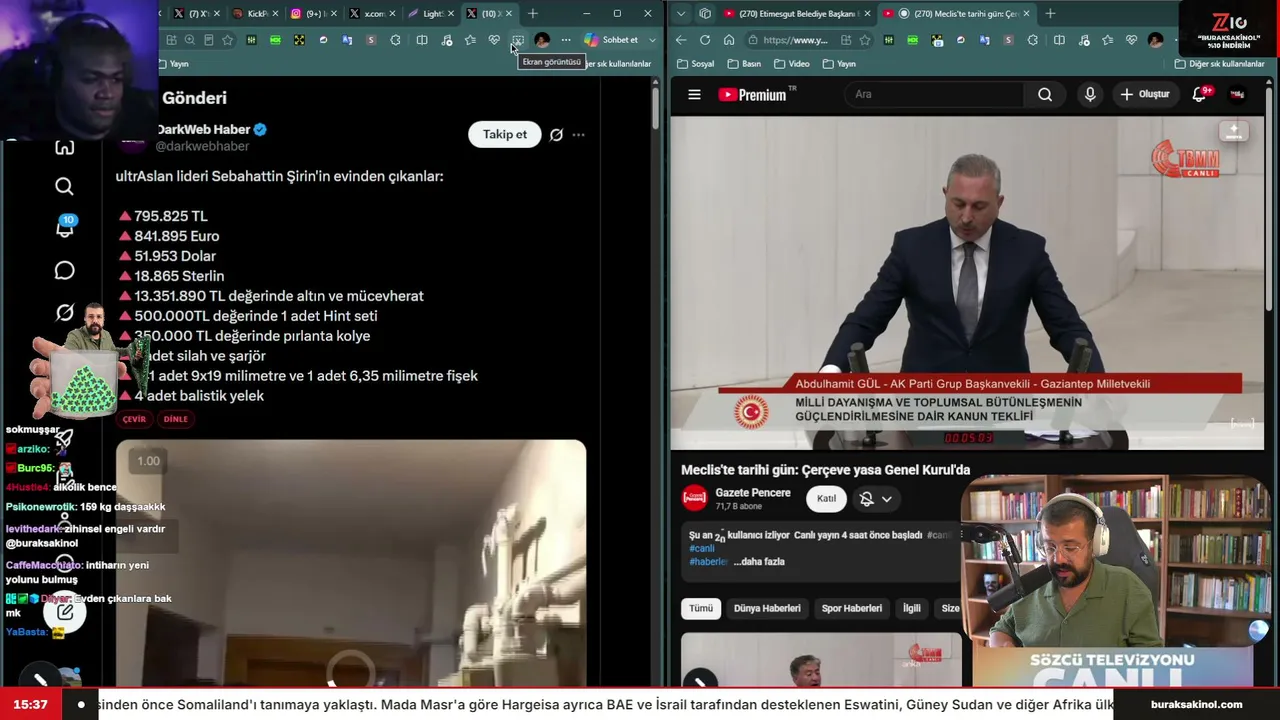Go back in the YouTube browser window
This screenshot has height=720, width=1280.
tap(681, 40)
